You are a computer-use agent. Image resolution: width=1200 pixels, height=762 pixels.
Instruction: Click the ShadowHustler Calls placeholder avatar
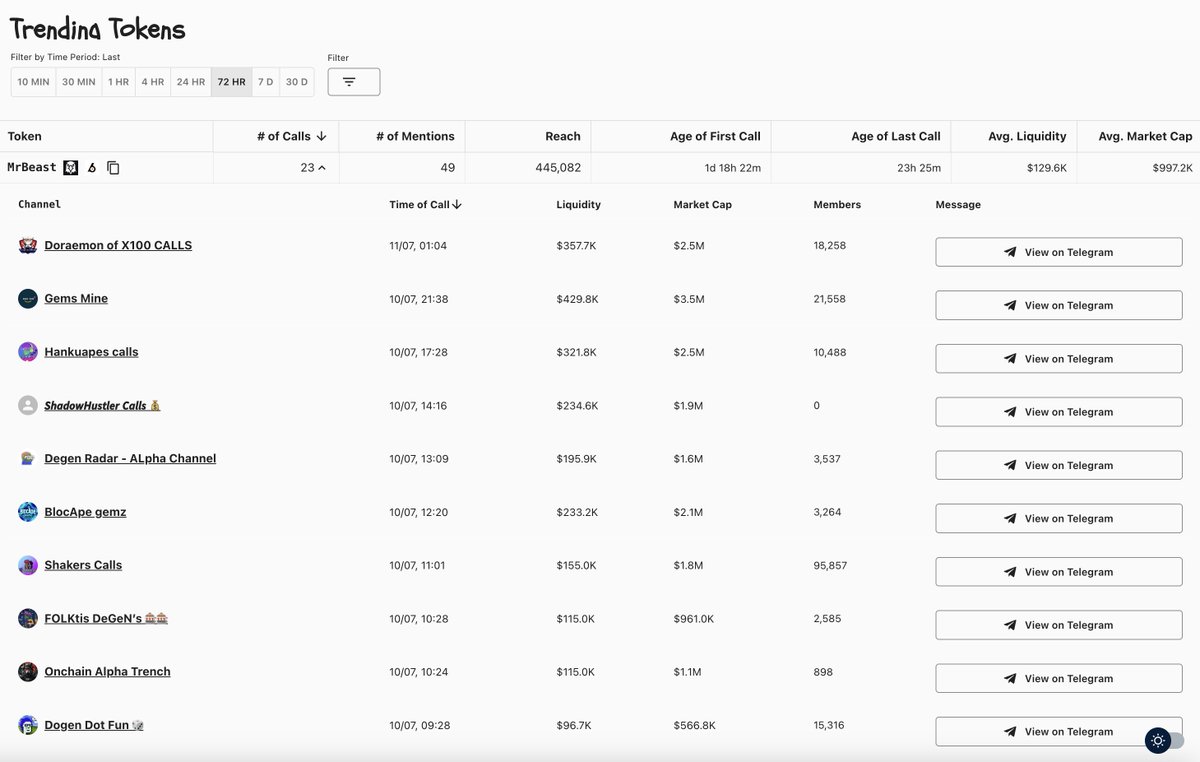(28, 405)
